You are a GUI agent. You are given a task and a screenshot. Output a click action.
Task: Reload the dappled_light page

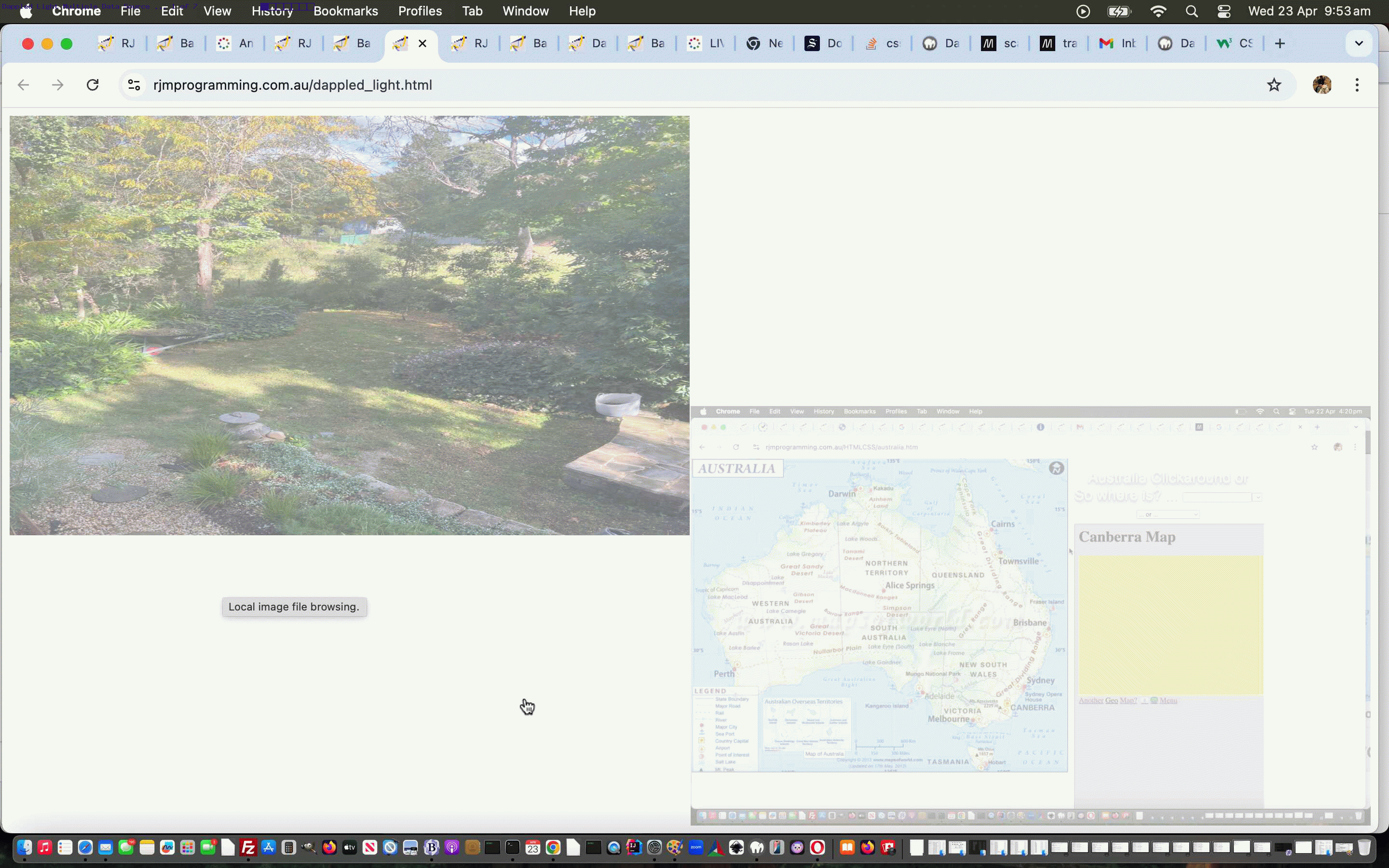(x=93, y=85)
